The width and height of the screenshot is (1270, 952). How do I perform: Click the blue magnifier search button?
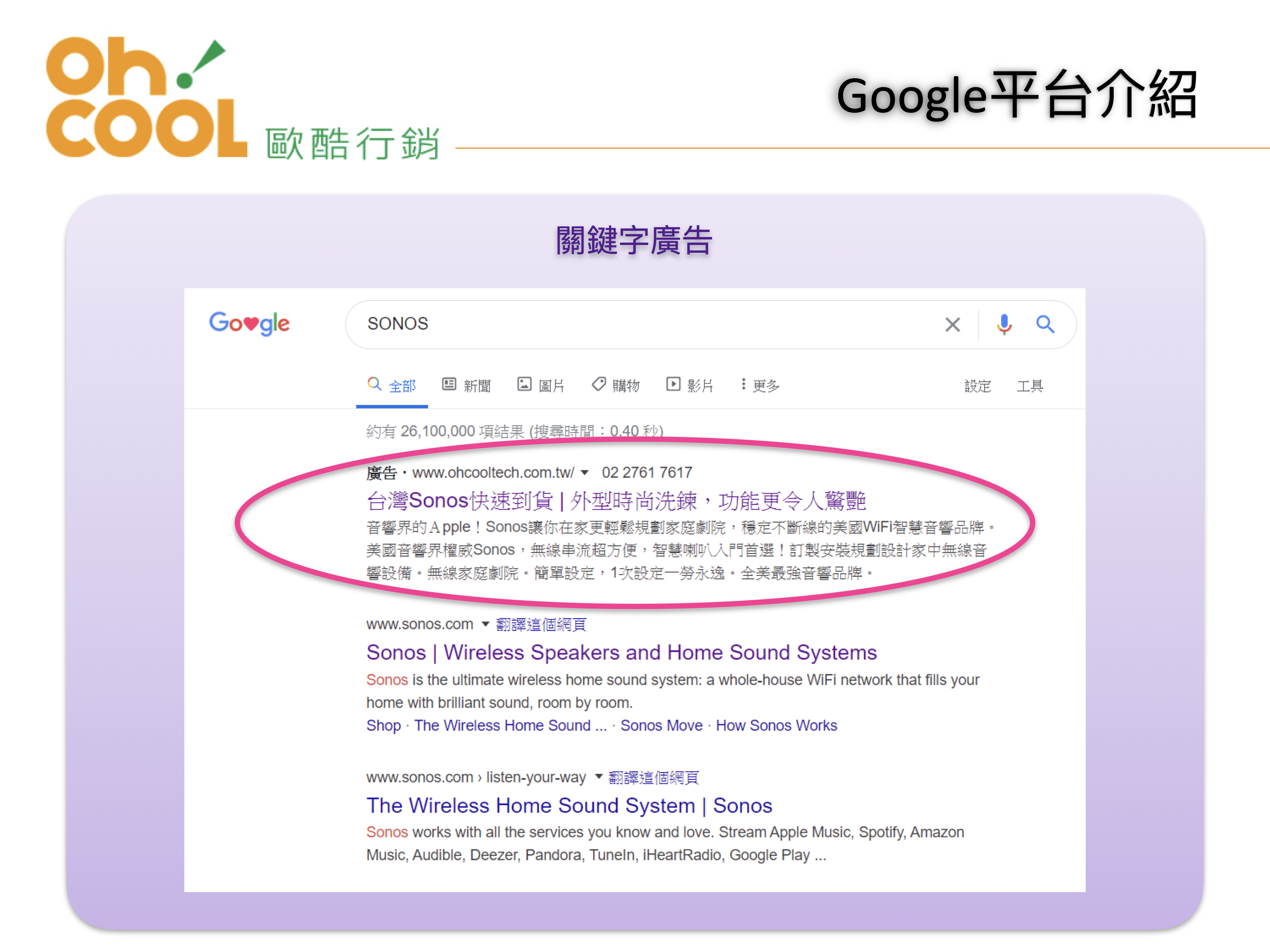pos(1045,325)
